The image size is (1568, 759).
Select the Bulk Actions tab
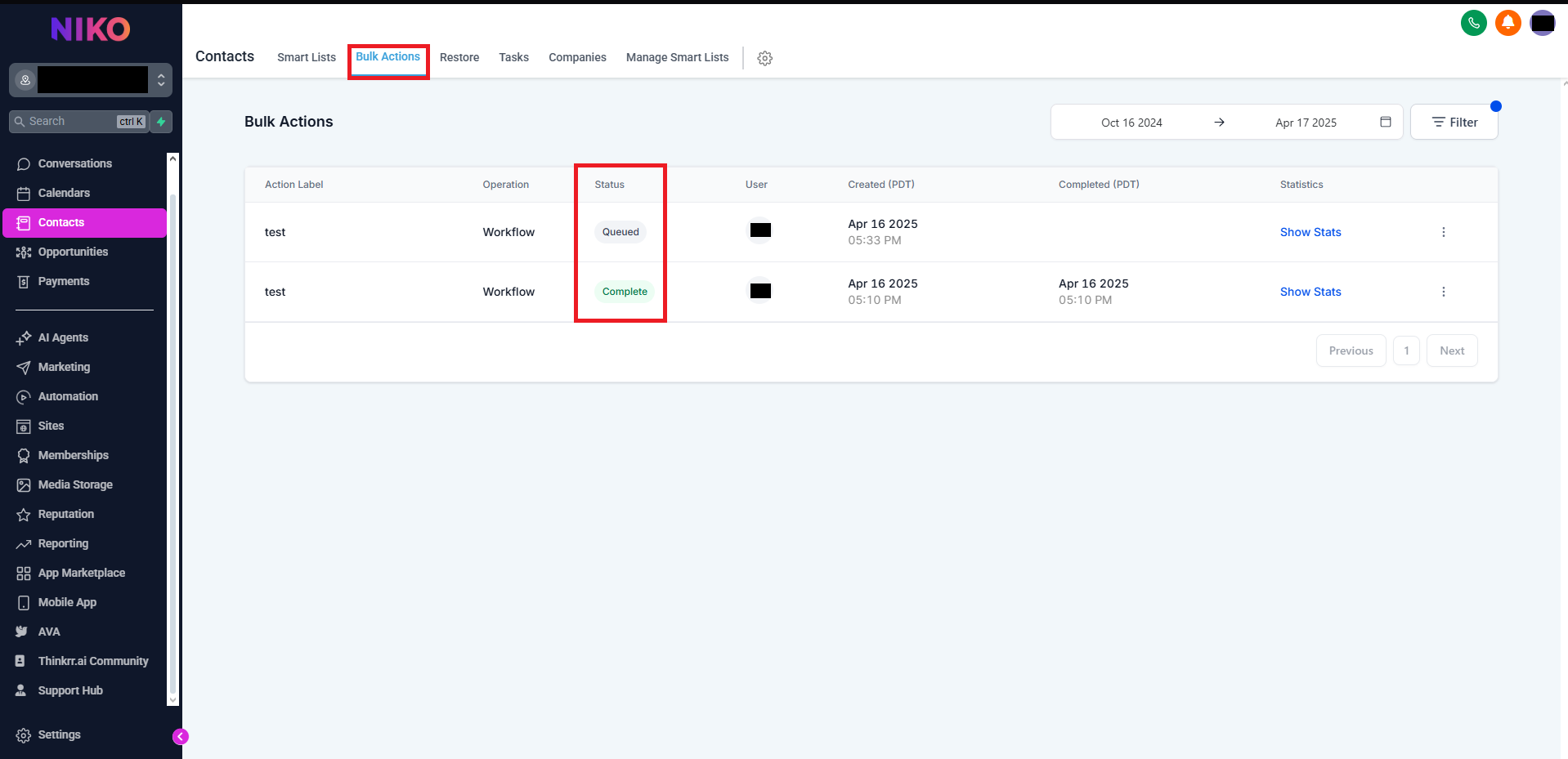[x=388, y=56]
